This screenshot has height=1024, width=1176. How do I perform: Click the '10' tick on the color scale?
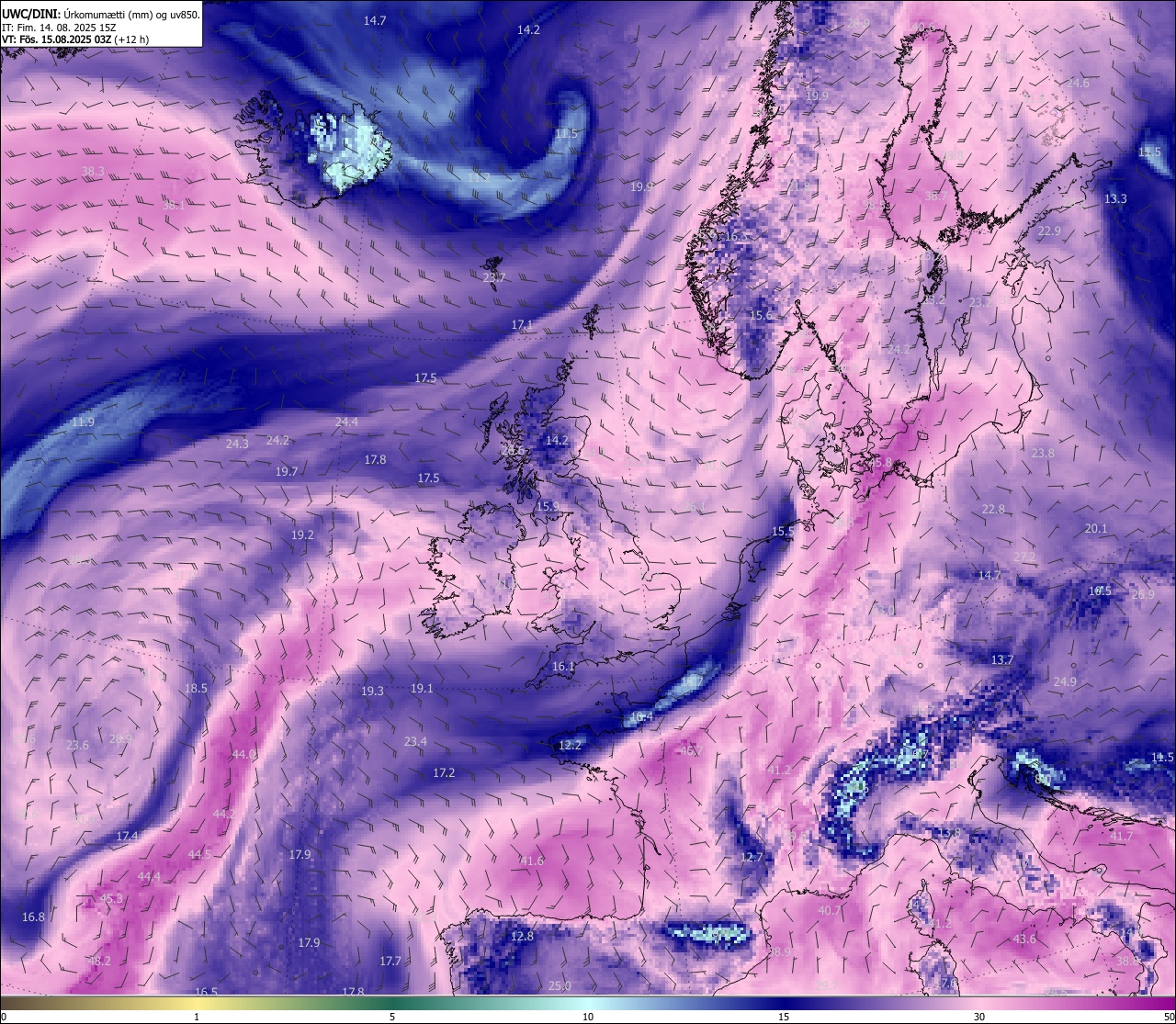(588, 1016)
